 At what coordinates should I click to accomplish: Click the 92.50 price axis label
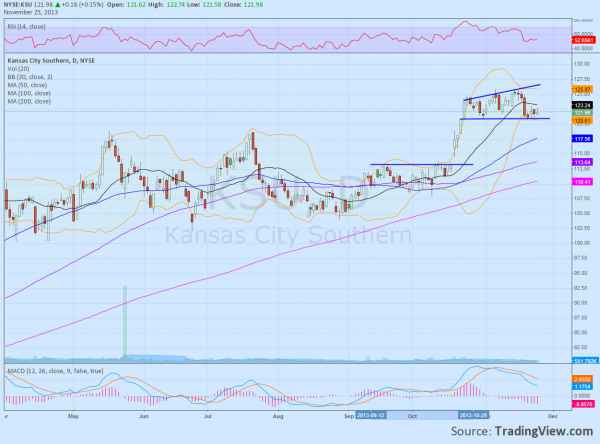pyautogui.click(x=582, y=288)
